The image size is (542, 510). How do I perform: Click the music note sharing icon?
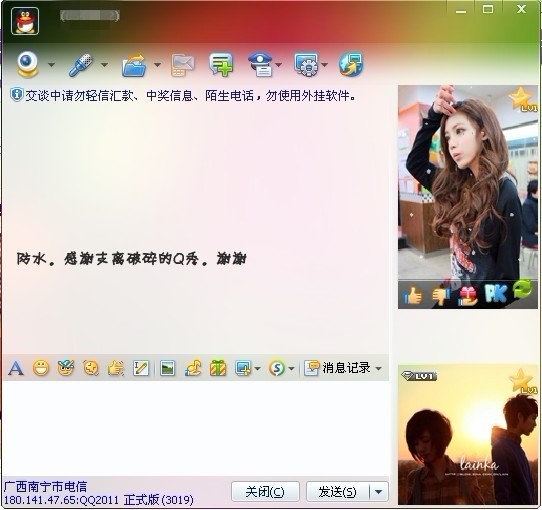tap(193, 368)
